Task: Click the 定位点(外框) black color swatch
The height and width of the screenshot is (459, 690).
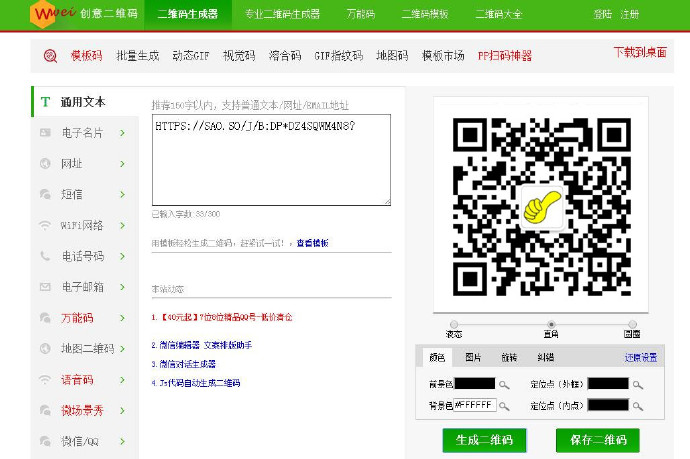Action: (608, 384)
